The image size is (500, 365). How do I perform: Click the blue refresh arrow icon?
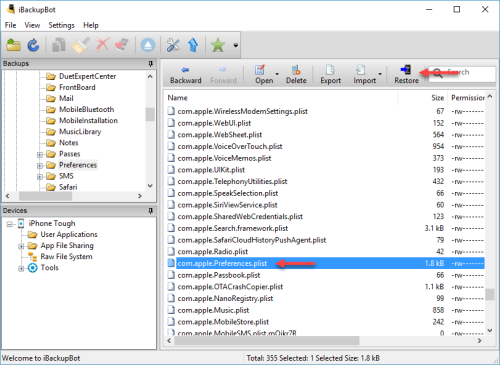pyautogui.click(x=33, y=45)
